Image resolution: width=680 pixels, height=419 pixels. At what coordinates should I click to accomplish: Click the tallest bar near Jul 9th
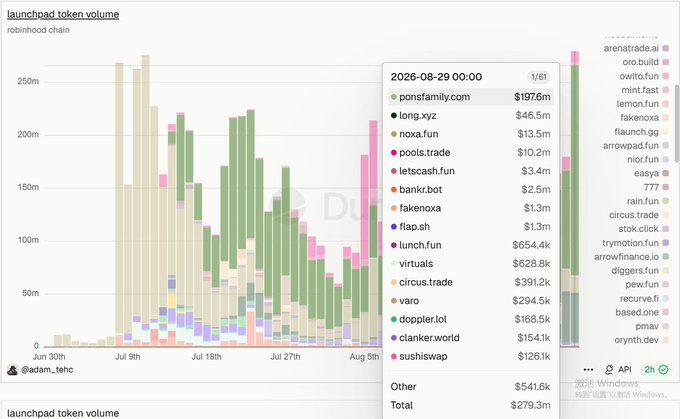[146, 200]
